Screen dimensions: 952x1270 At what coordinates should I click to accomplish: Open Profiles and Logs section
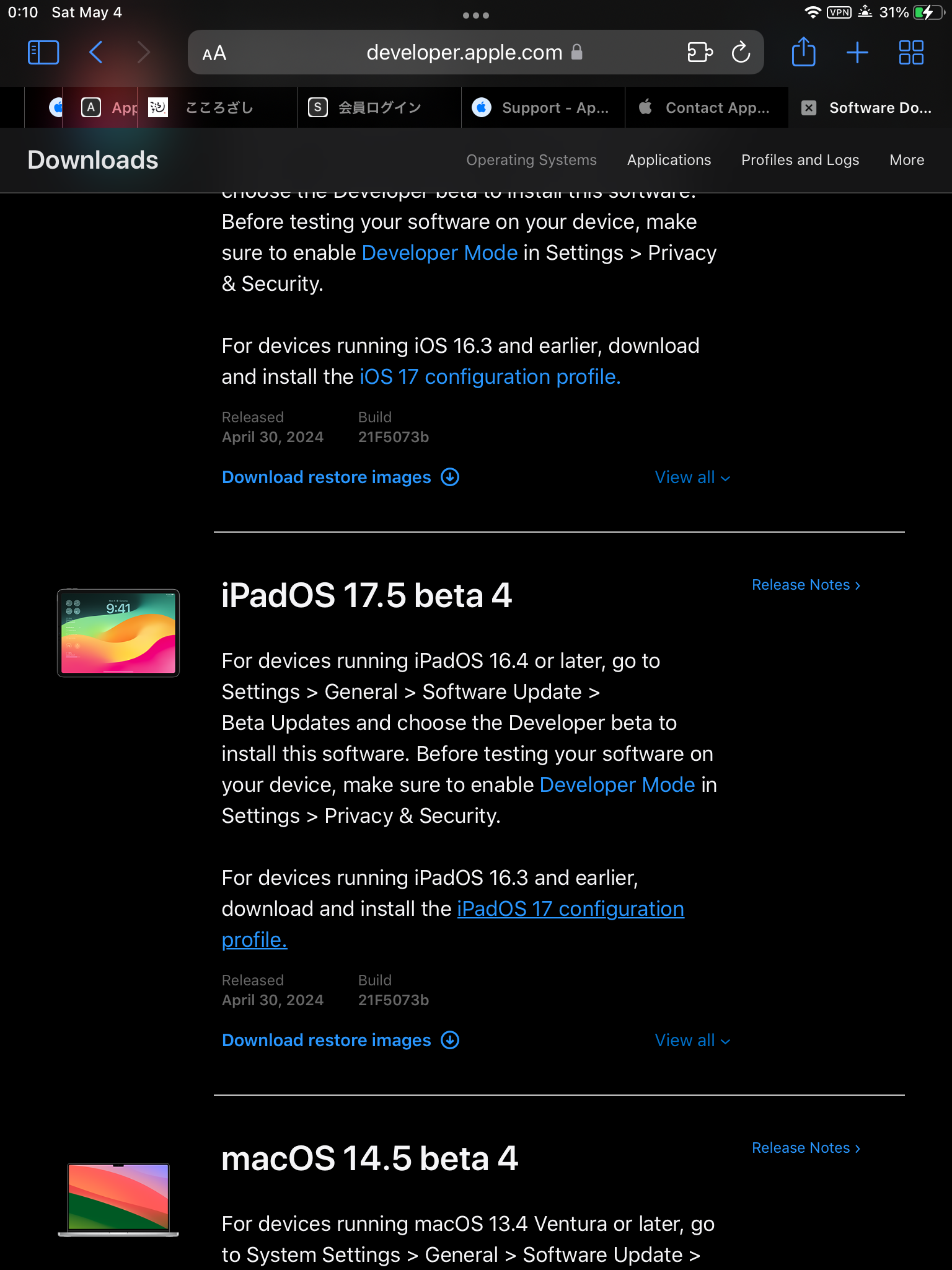pyautogui.click(x=800, y=160)
